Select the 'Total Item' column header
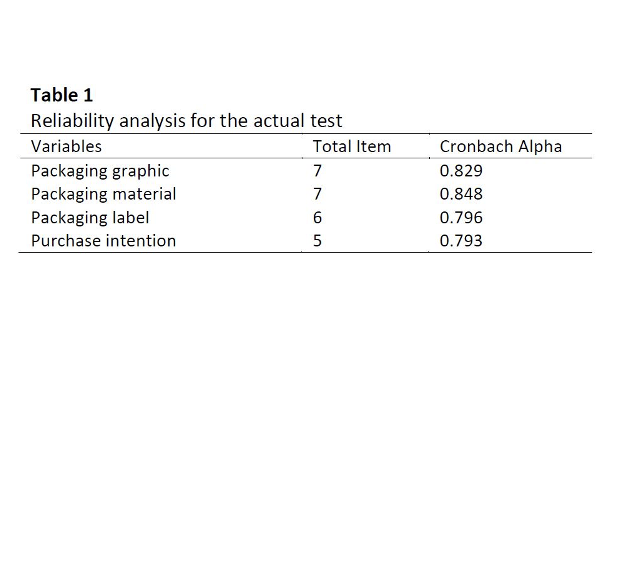628x562 pixels. (352, 147)
